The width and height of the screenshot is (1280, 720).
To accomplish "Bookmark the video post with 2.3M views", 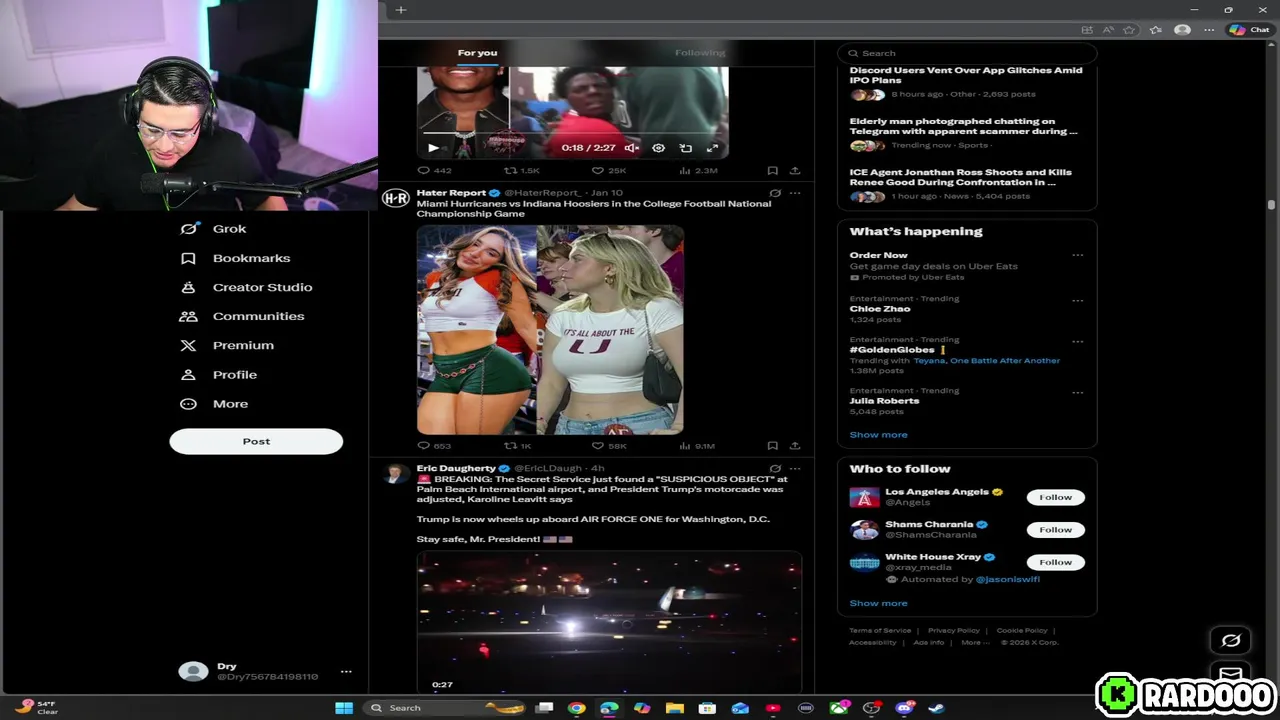I will coord(772,171).
